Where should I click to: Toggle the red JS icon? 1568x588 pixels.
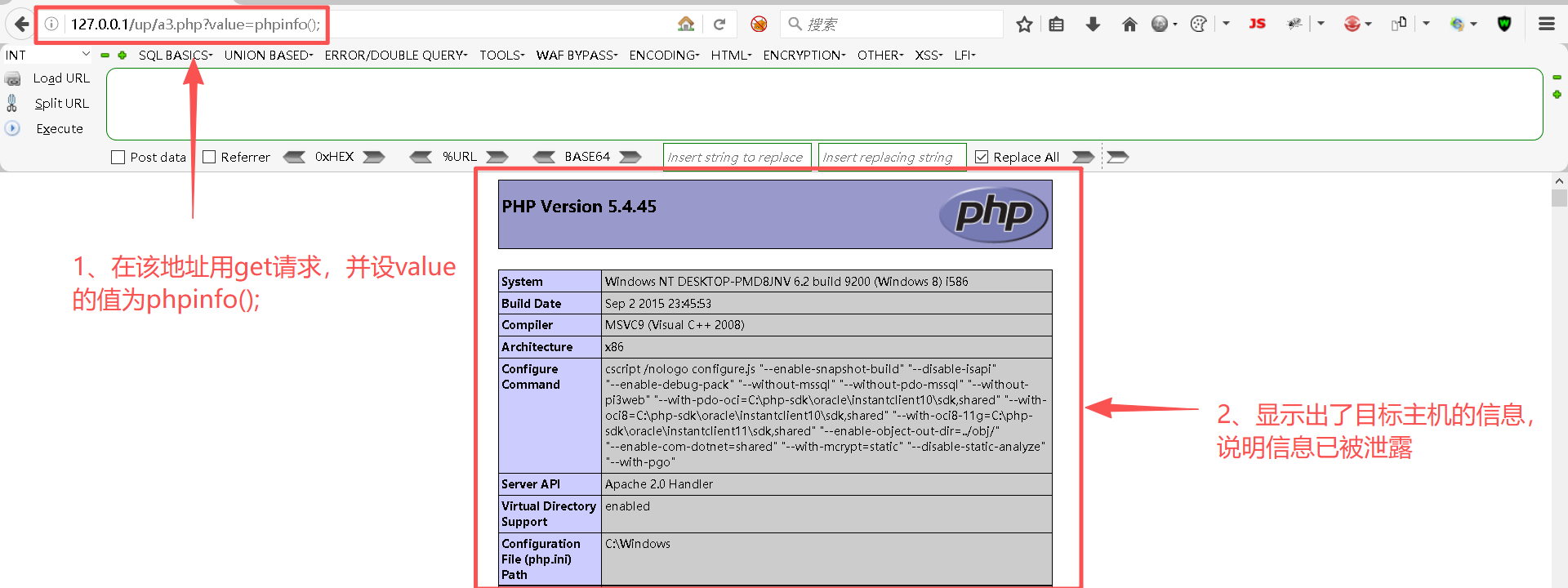click(1257, 24)
